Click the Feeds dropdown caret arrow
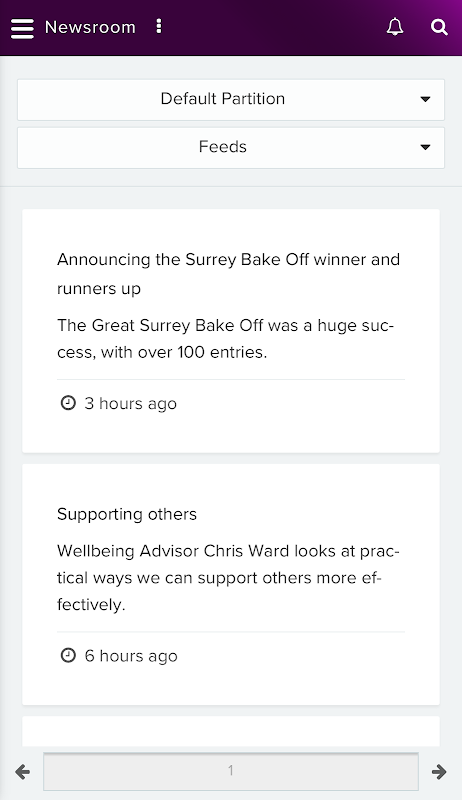The height and width of the screenshot is (800, 462). click(x=425, y=147)
